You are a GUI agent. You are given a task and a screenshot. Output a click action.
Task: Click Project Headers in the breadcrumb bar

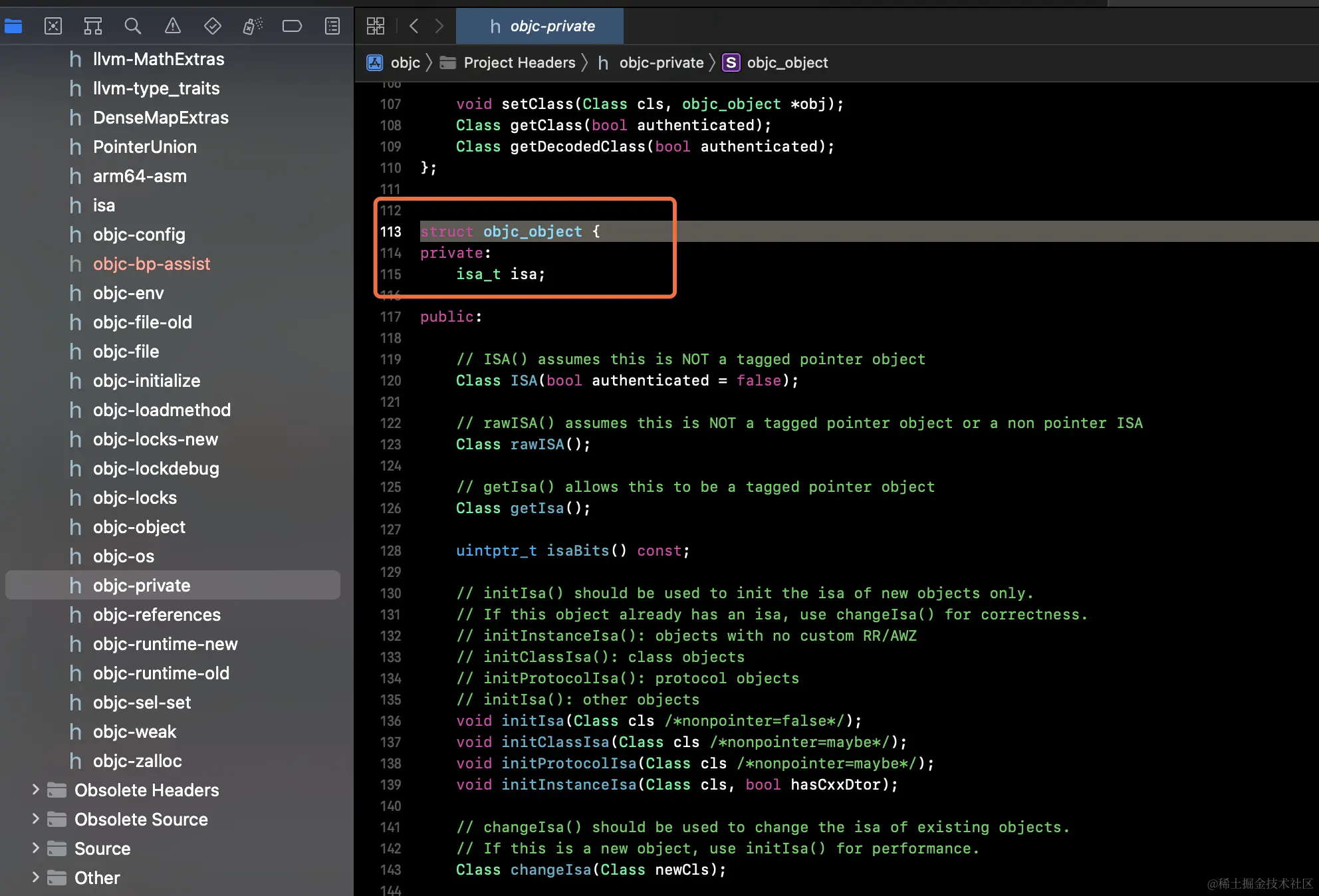[519, 63]
